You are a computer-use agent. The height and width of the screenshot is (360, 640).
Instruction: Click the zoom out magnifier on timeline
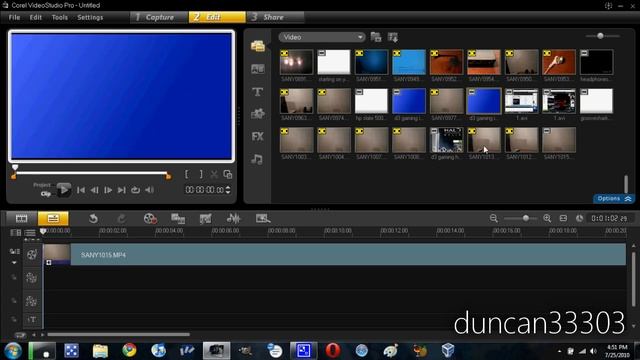(x=494, y=218)
